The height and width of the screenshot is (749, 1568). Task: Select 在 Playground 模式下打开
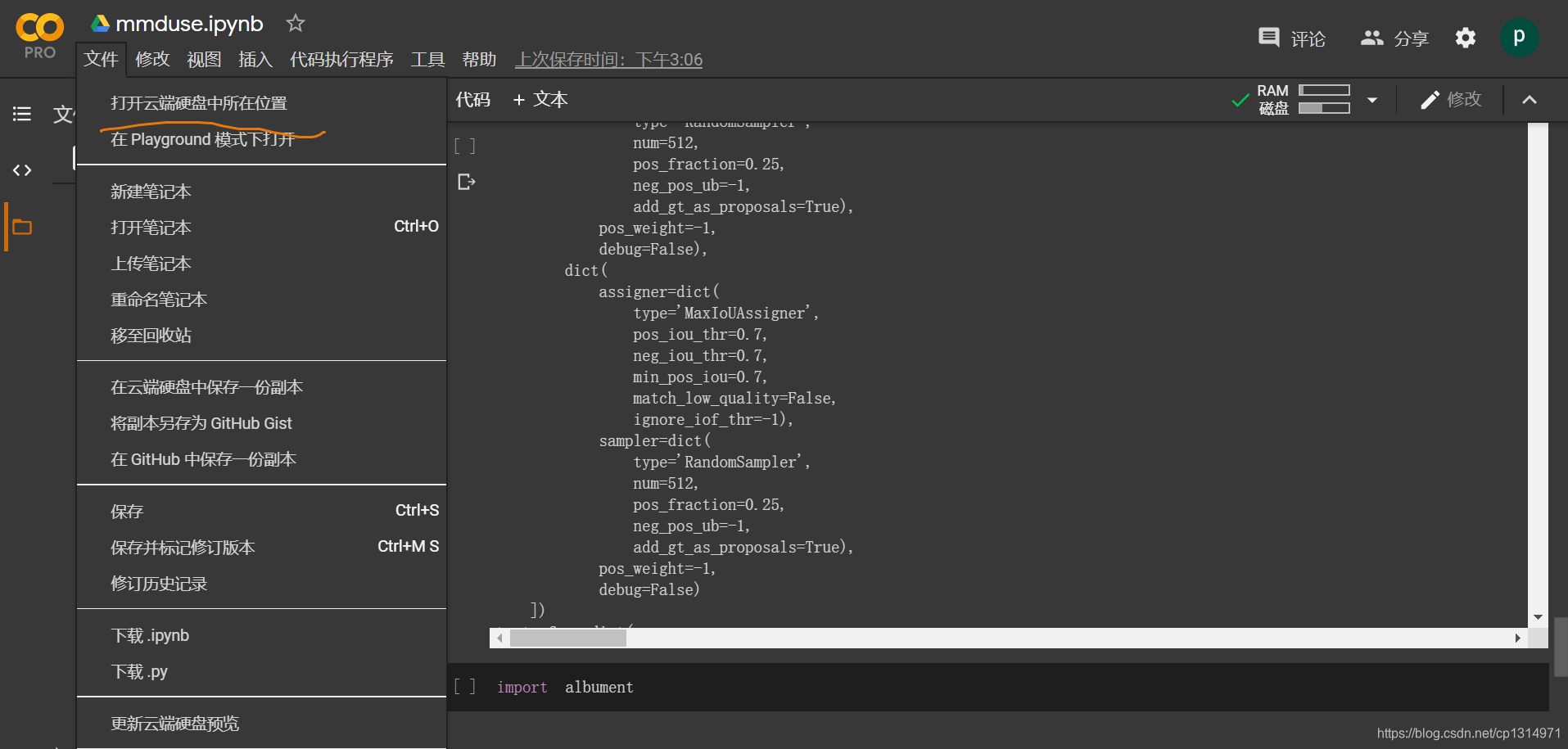[x=262, y=139]
